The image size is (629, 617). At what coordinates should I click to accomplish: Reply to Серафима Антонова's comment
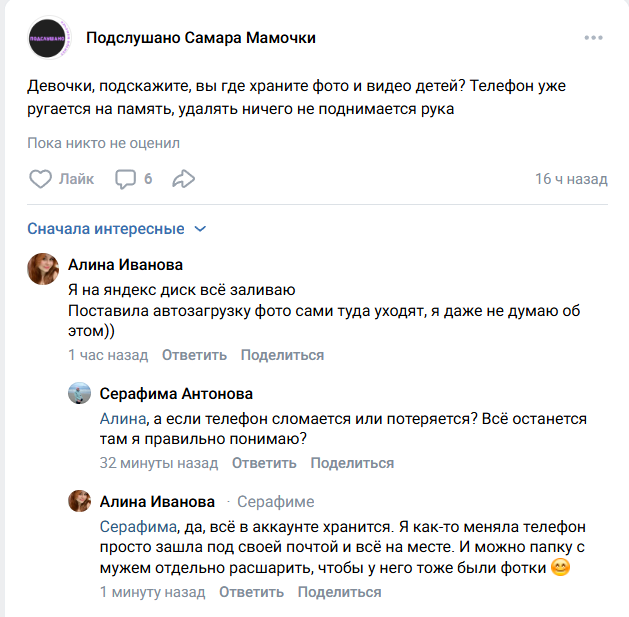coord(264,463)
